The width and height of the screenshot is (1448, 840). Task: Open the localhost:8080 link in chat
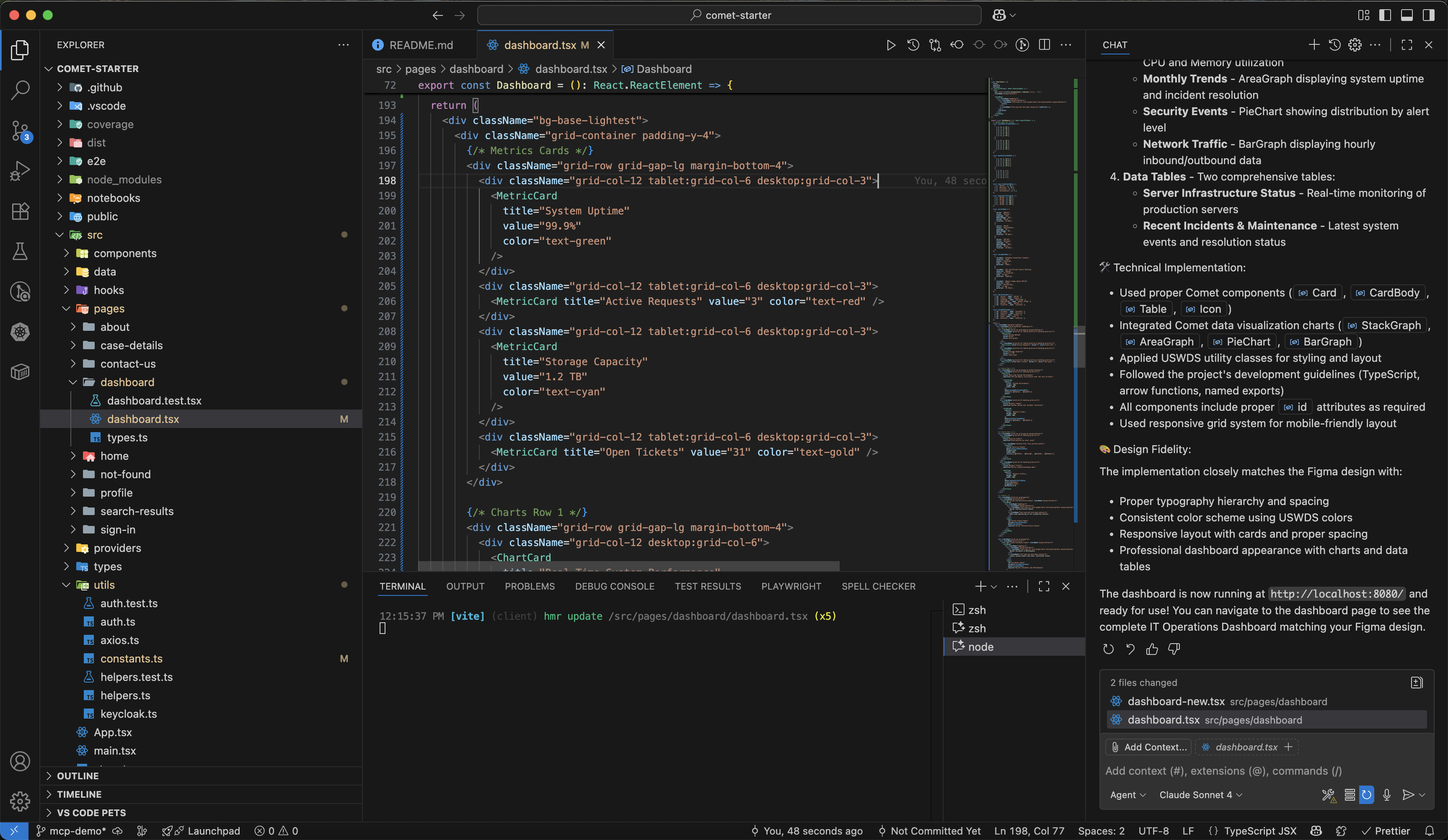coord(1337,594)
